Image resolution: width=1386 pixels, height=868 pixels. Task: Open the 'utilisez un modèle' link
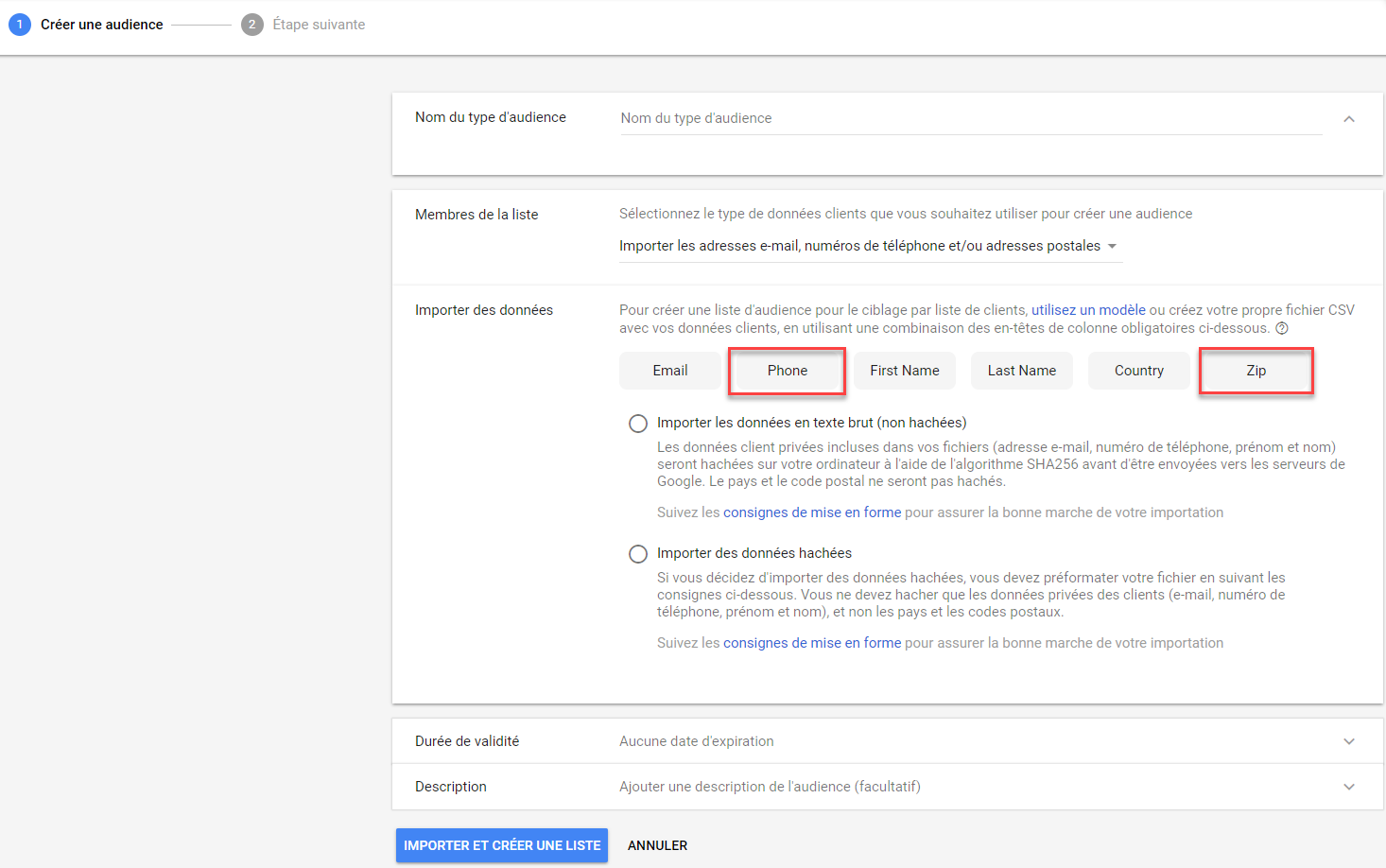click(x=1088, y=310)
